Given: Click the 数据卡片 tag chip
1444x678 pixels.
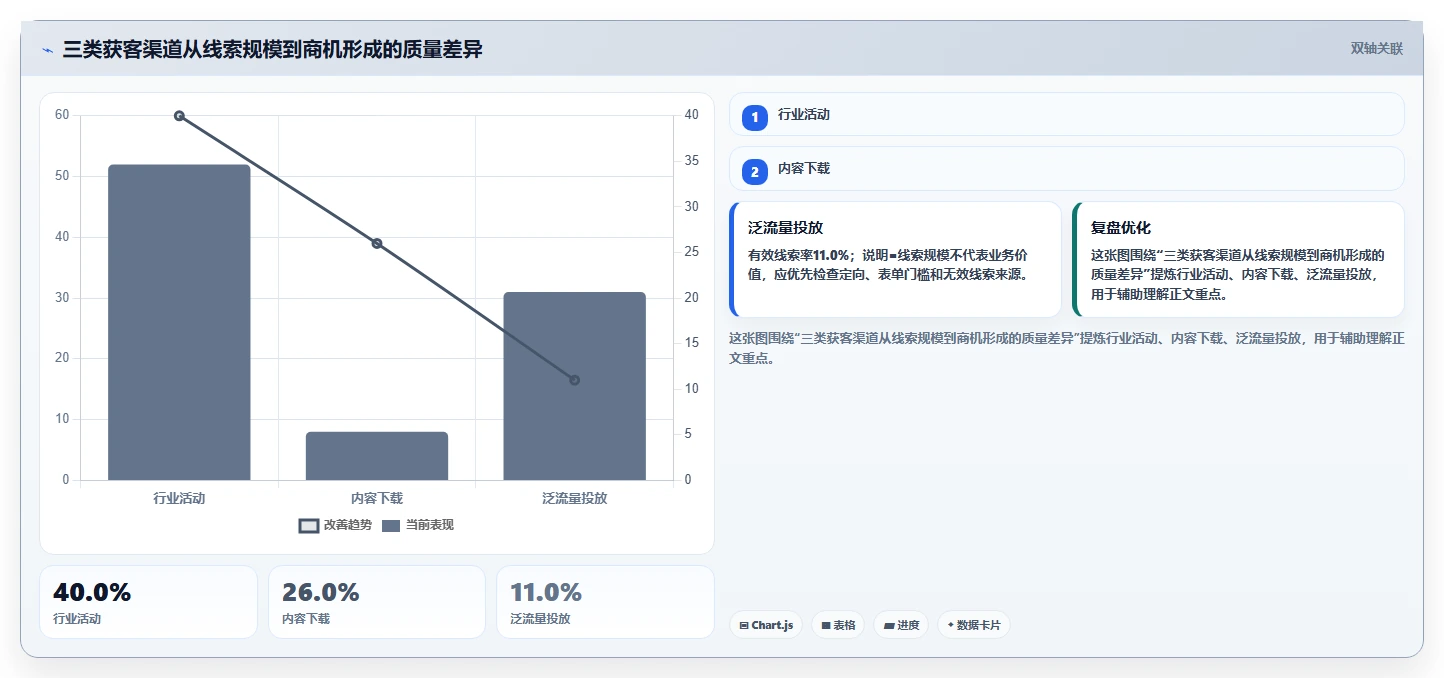Looking at the screenshot, I should 974,625.
